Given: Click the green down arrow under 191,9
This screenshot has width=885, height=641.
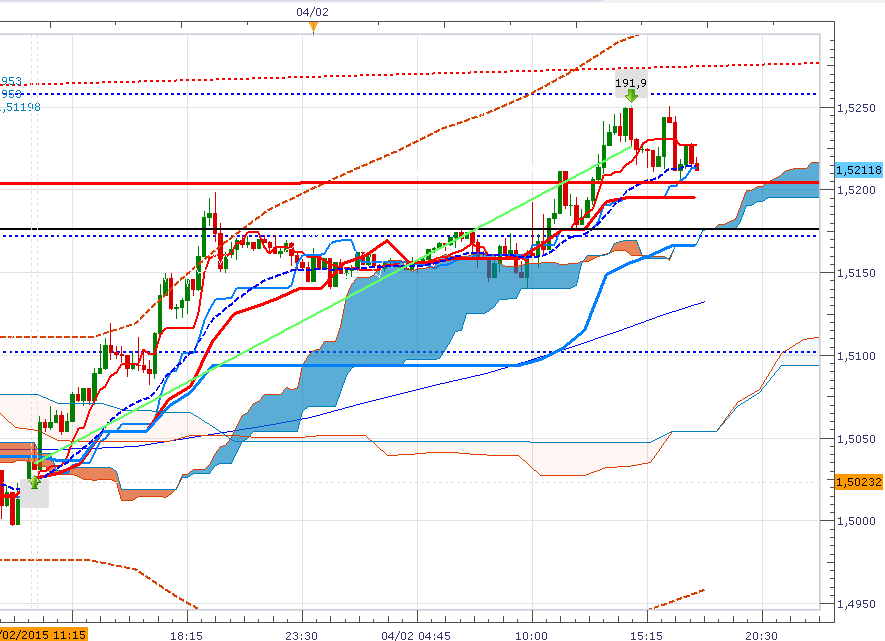Looking at the screenshot, I should coord(631,96).
